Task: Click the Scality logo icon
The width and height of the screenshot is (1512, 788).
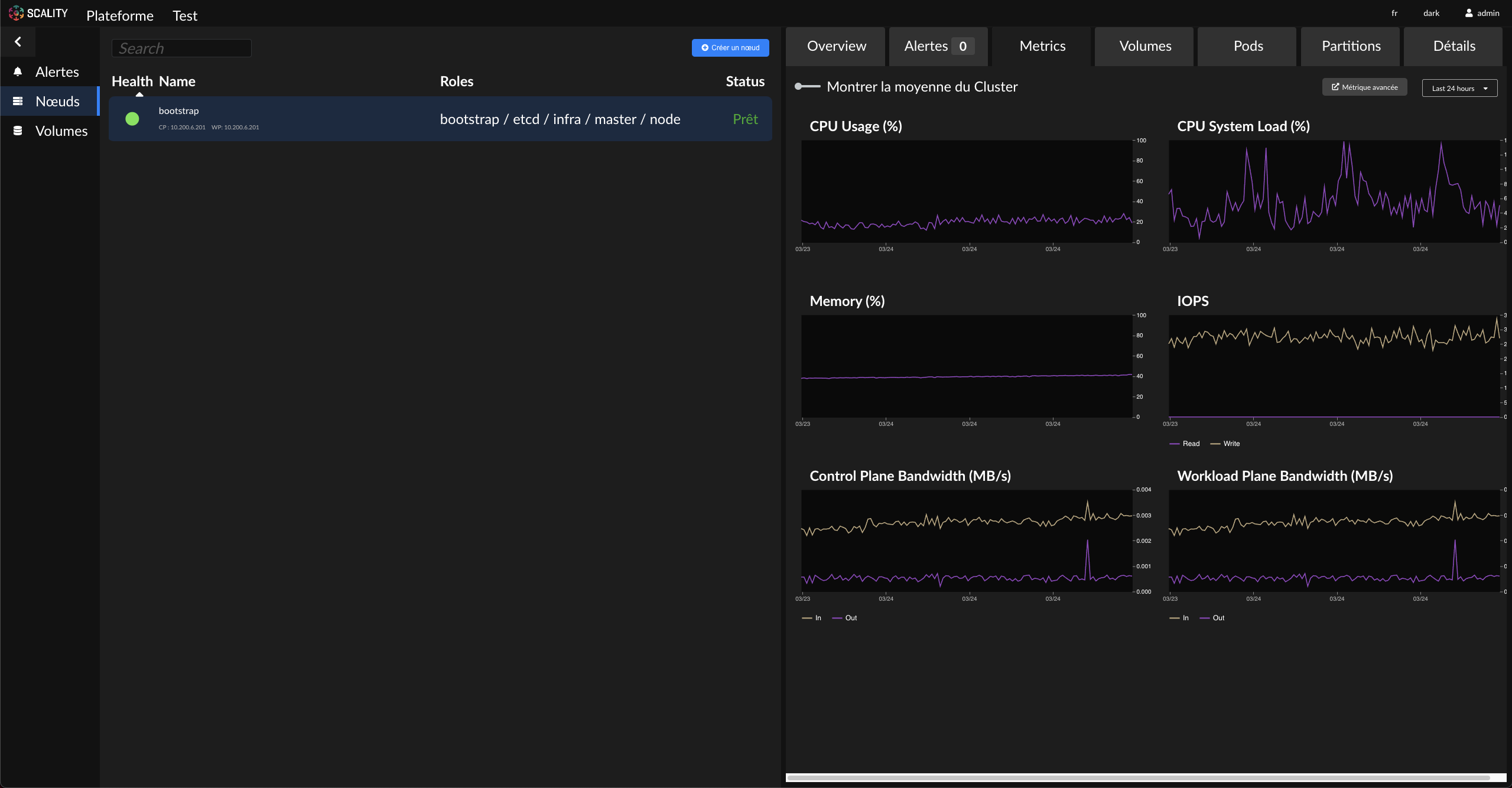Action: tap(16, 13)
